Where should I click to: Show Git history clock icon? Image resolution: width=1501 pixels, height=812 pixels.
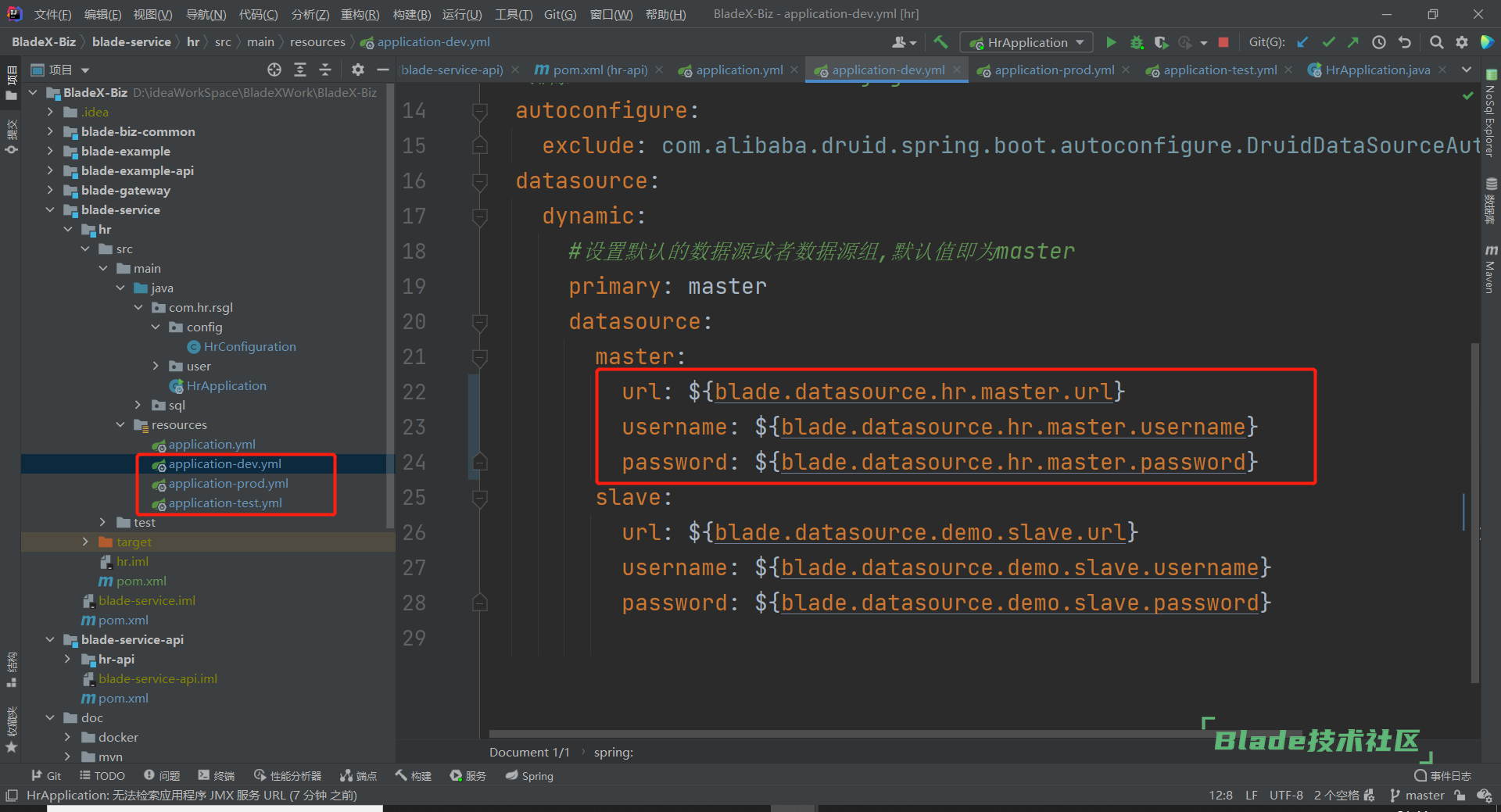pos(1379,42)
